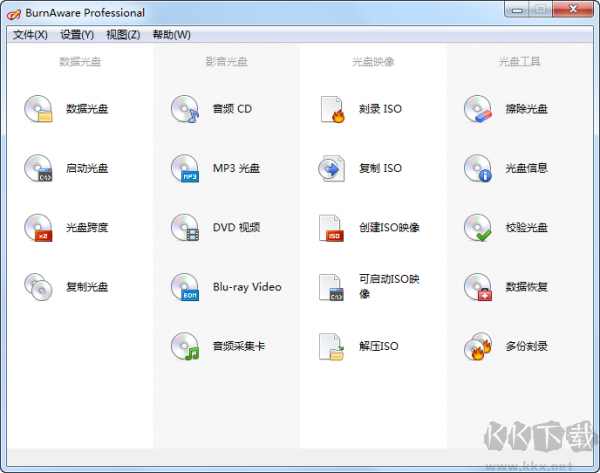This screenshot has height=473, width=600.
Task: Click the 音频采集卡 text label
Action: [239, 346]
